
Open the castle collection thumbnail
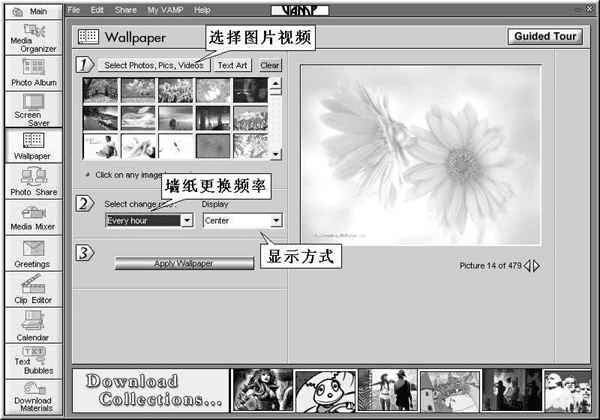(x=450, y=390)
